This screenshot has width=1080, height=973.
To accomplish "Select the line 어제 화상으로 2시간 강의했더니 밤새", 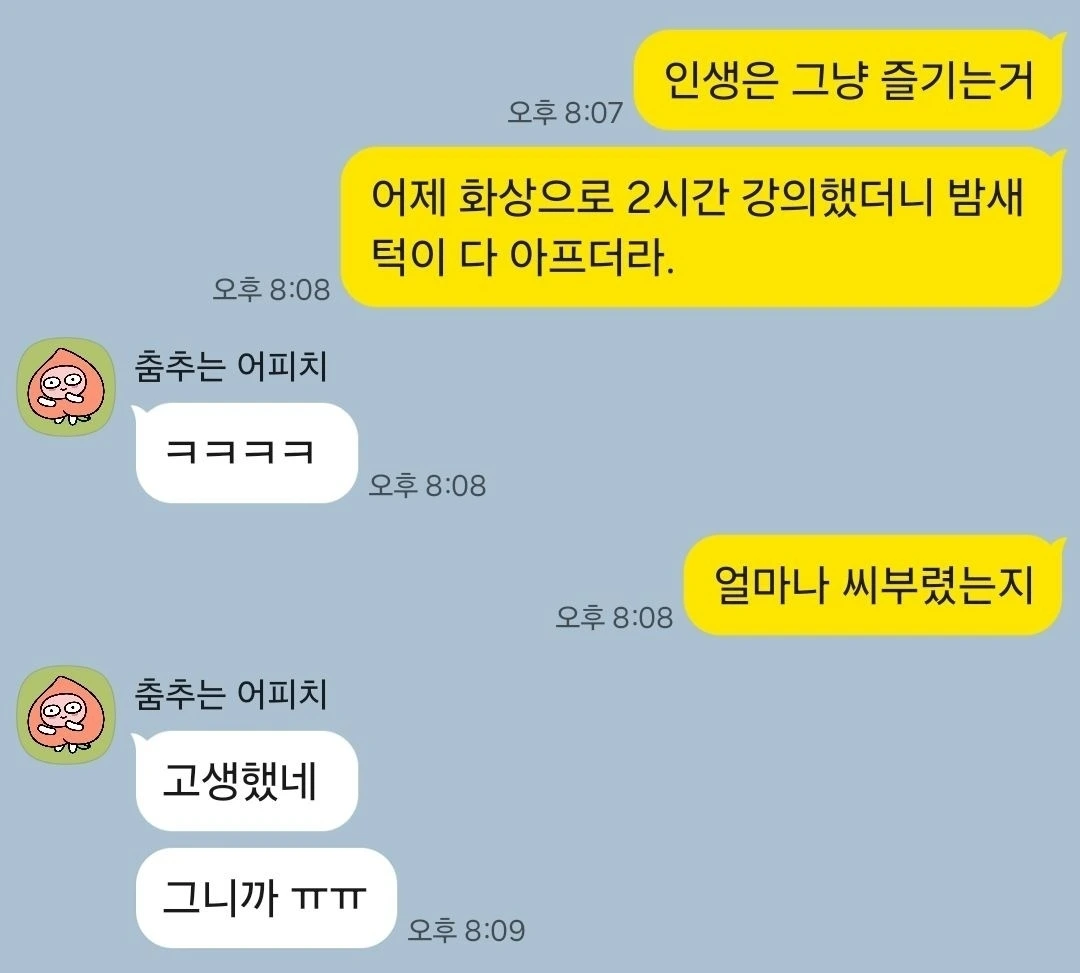I will pos(698,198).
